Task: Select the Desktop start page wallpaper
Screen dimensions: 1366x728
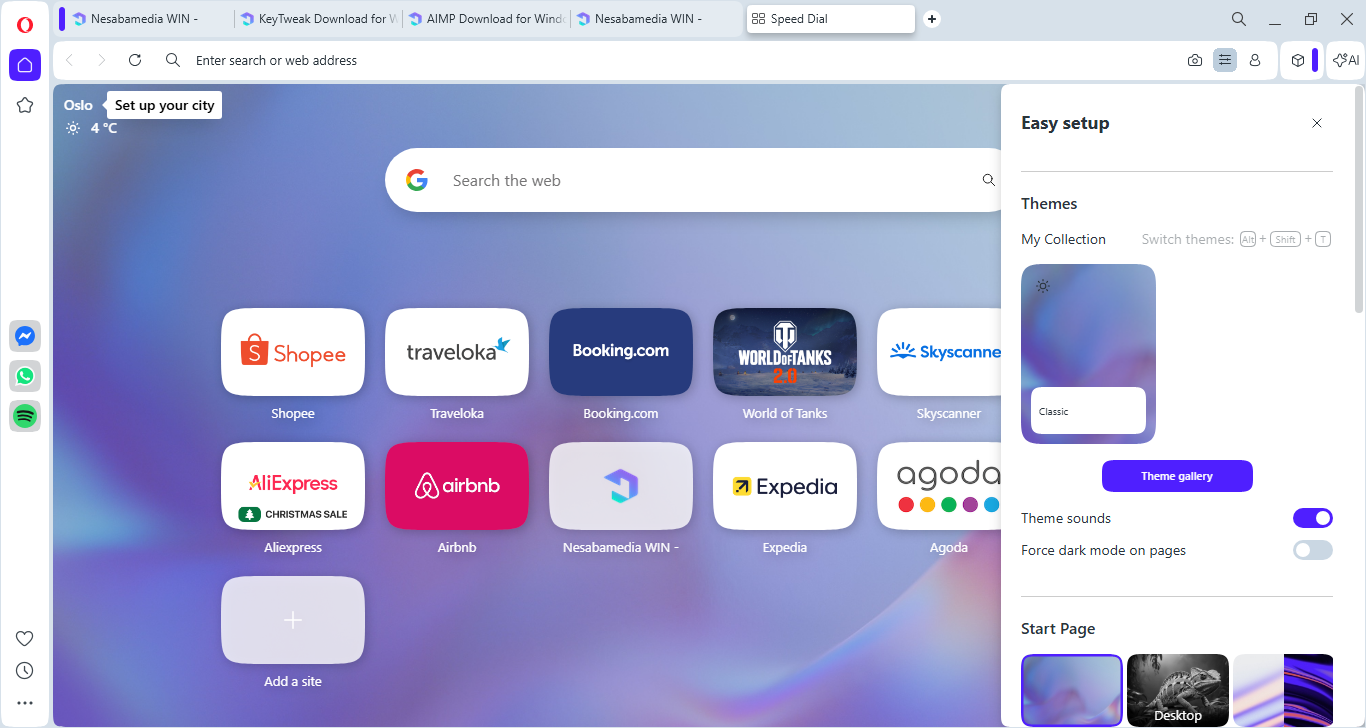Action: pos(1177,689)
